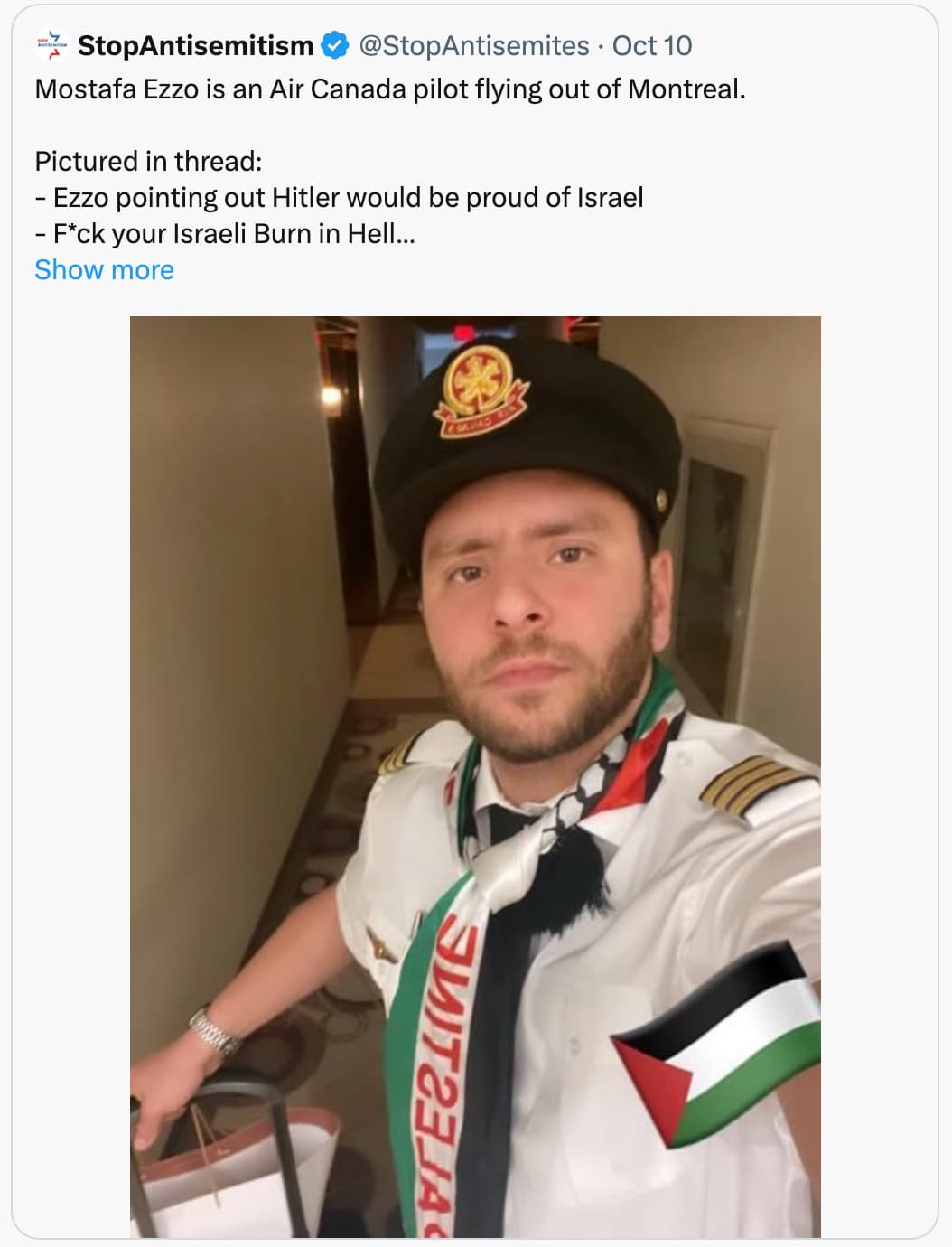Click the hallway ceiling light in photo

331,395
